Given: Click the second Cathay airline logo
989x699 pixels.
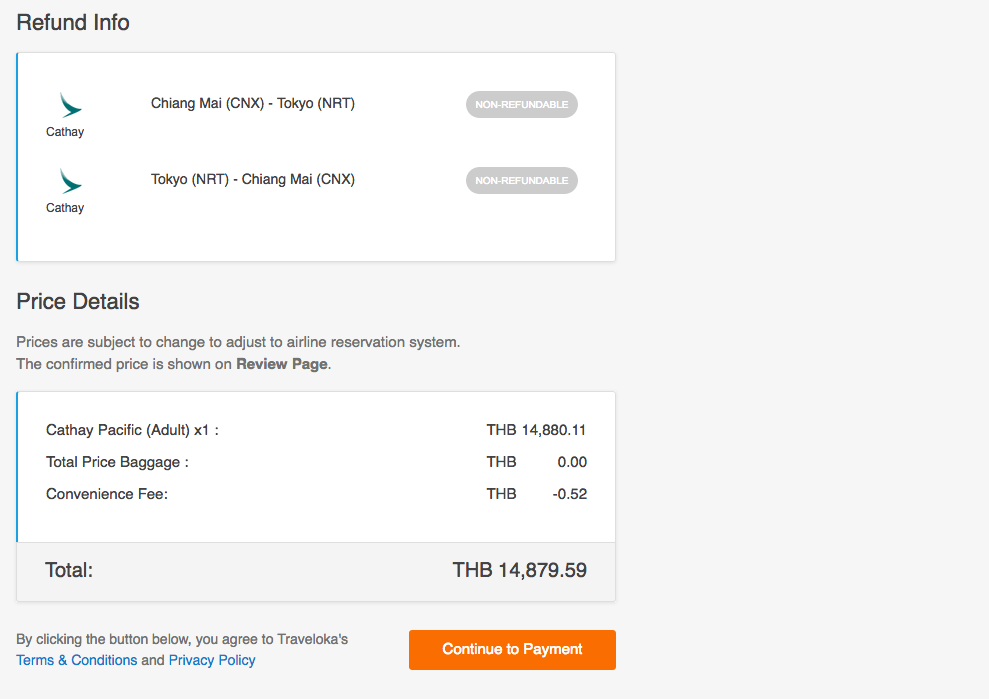Looking at the screenshot, I should [70, 181].
